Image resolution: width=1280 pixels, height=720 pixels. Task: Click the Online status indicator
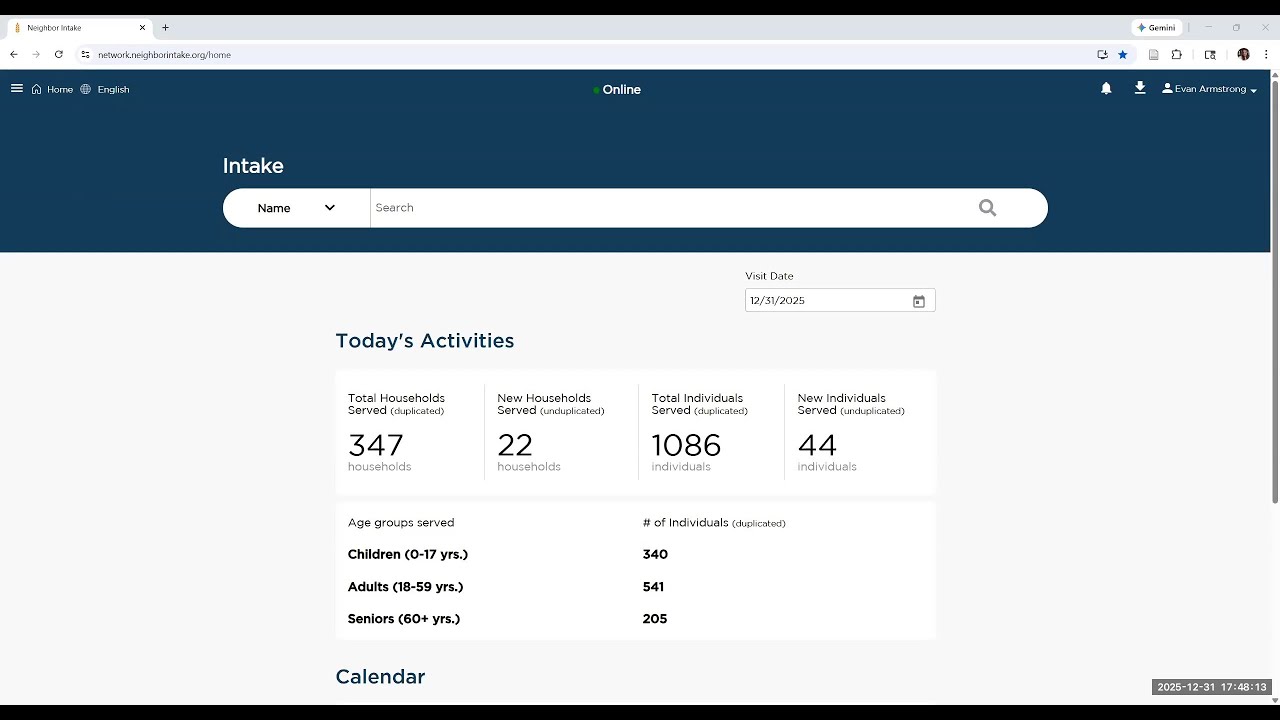pyautogui.click(x=617, y=89)
